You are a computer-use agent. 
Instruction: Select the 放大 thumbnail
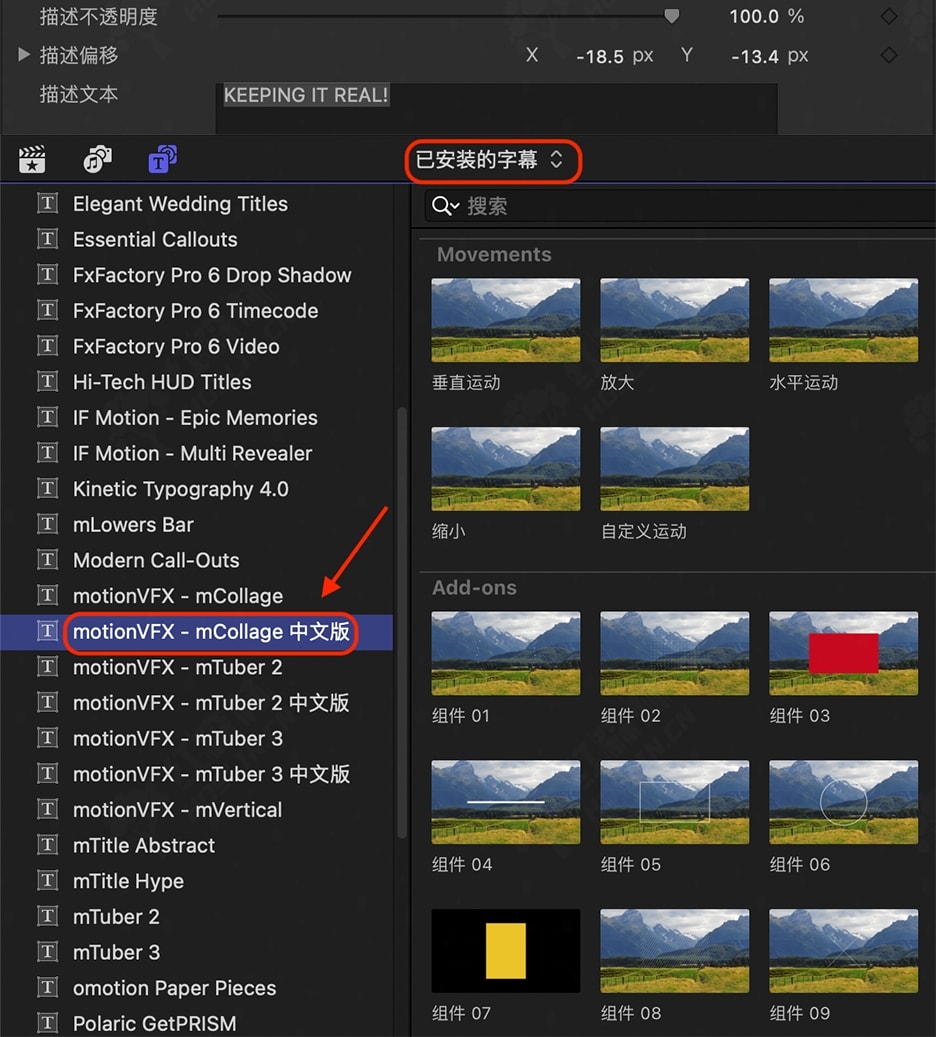[x=675, y=320]
